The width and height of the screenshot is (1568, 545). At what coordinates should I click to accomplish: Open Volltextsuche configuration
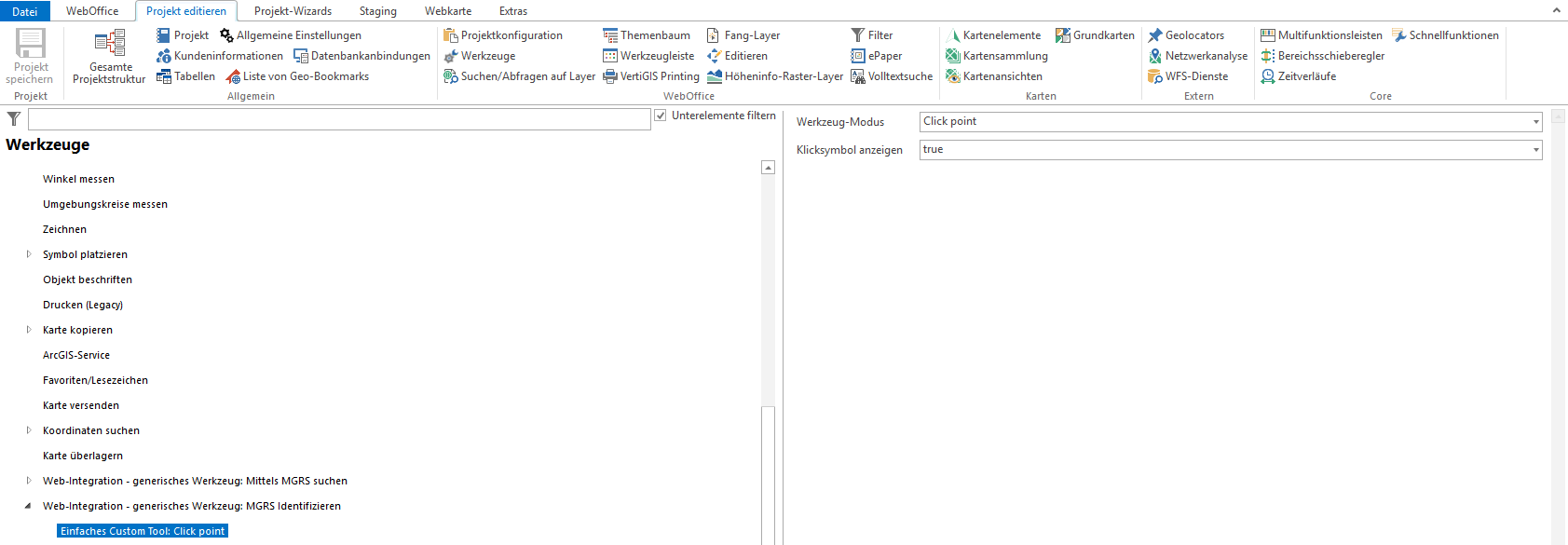tap(892, 76)
